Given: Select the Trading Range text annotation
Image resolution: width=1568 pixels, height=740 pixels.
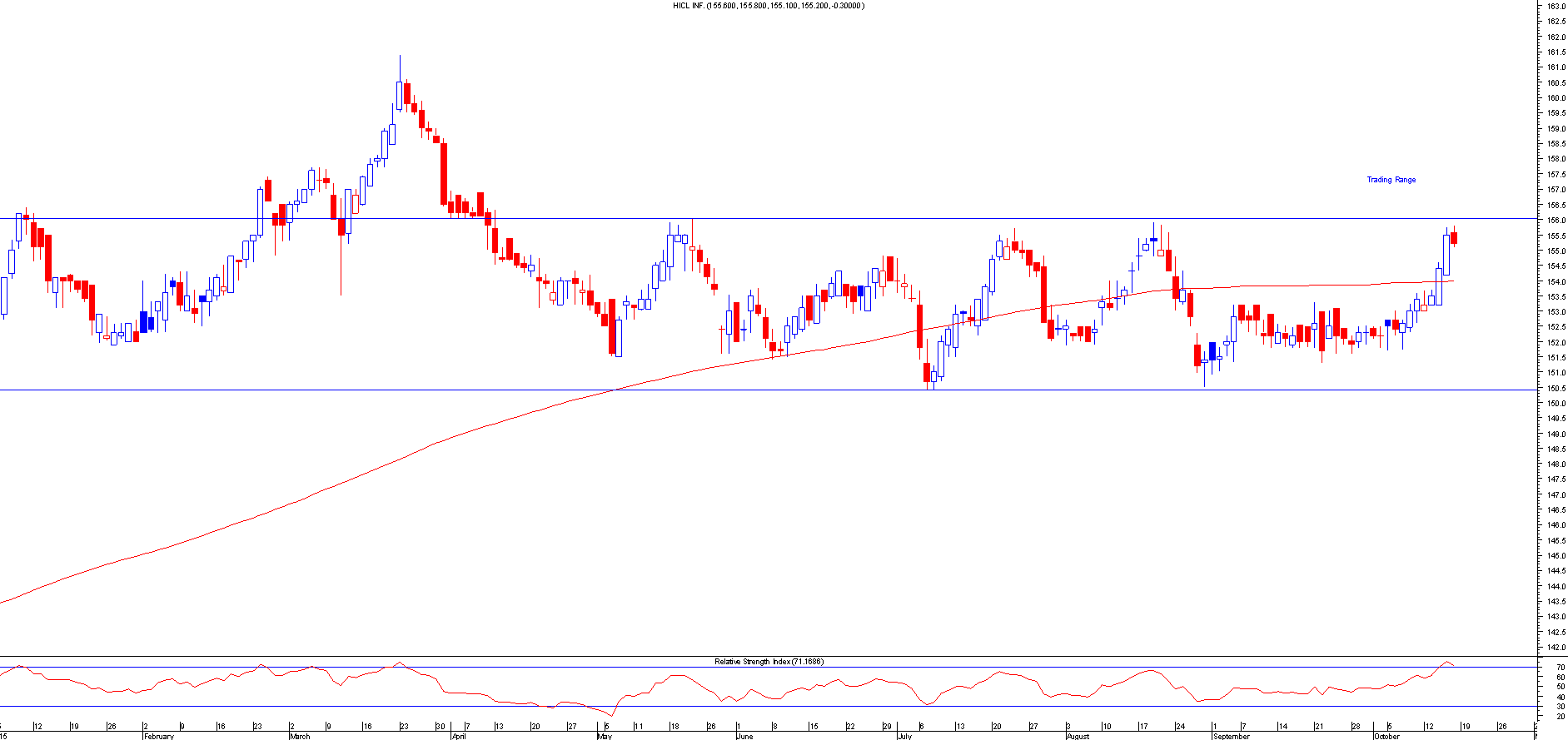Looking at the screenshot, I should point(1391,180).
